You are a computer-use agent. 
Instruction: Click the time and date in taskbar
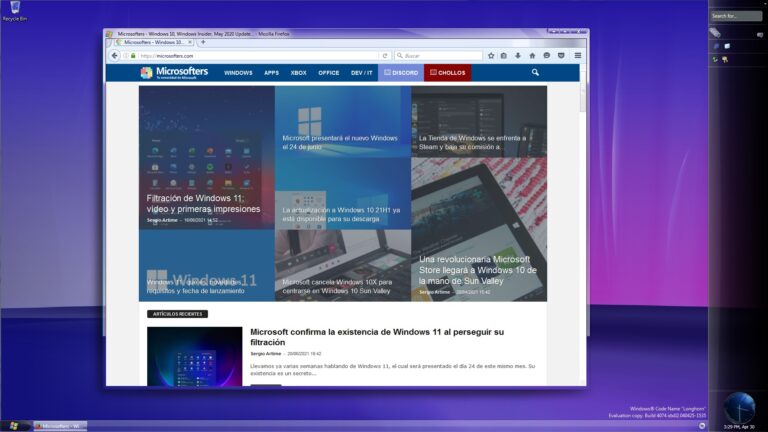click(x=739, y=427)
